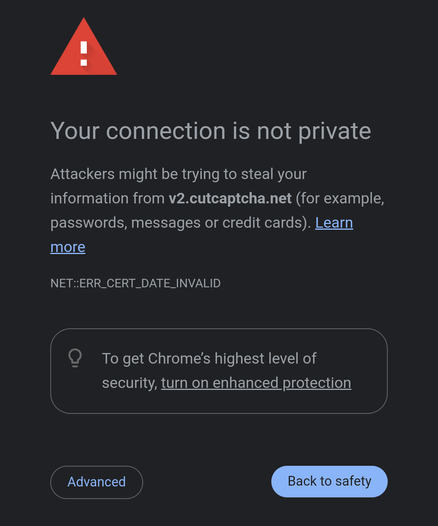Turn on enhanced protection via link
Viewport: 438px width, 526px height.
coord(256,383)
